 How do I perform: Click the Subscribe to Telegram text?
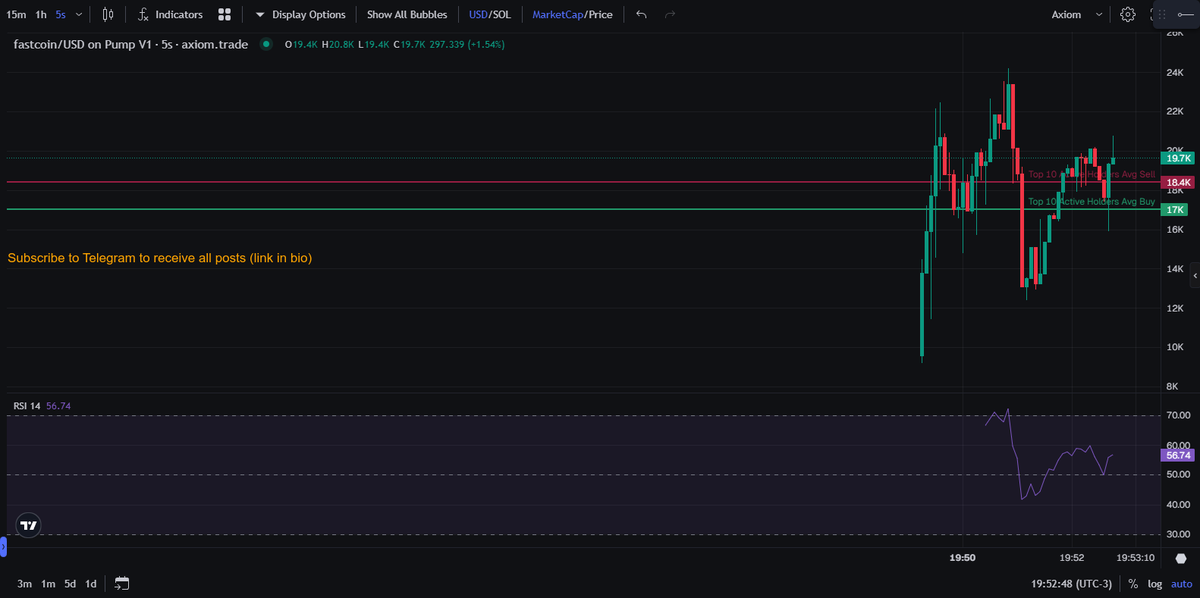click(x=160, y=258)
